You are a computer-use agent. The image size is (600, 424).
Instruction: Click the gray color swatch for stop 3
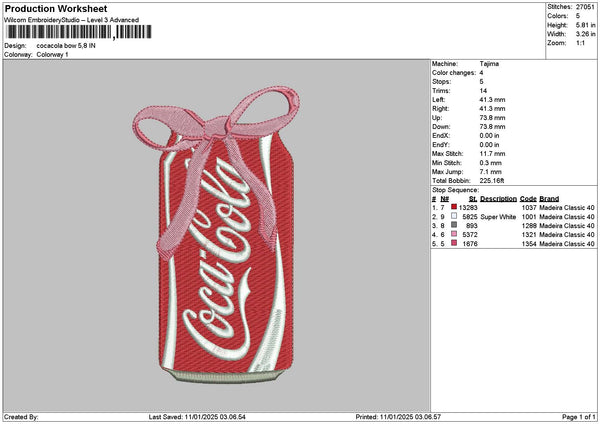(454, 225)
